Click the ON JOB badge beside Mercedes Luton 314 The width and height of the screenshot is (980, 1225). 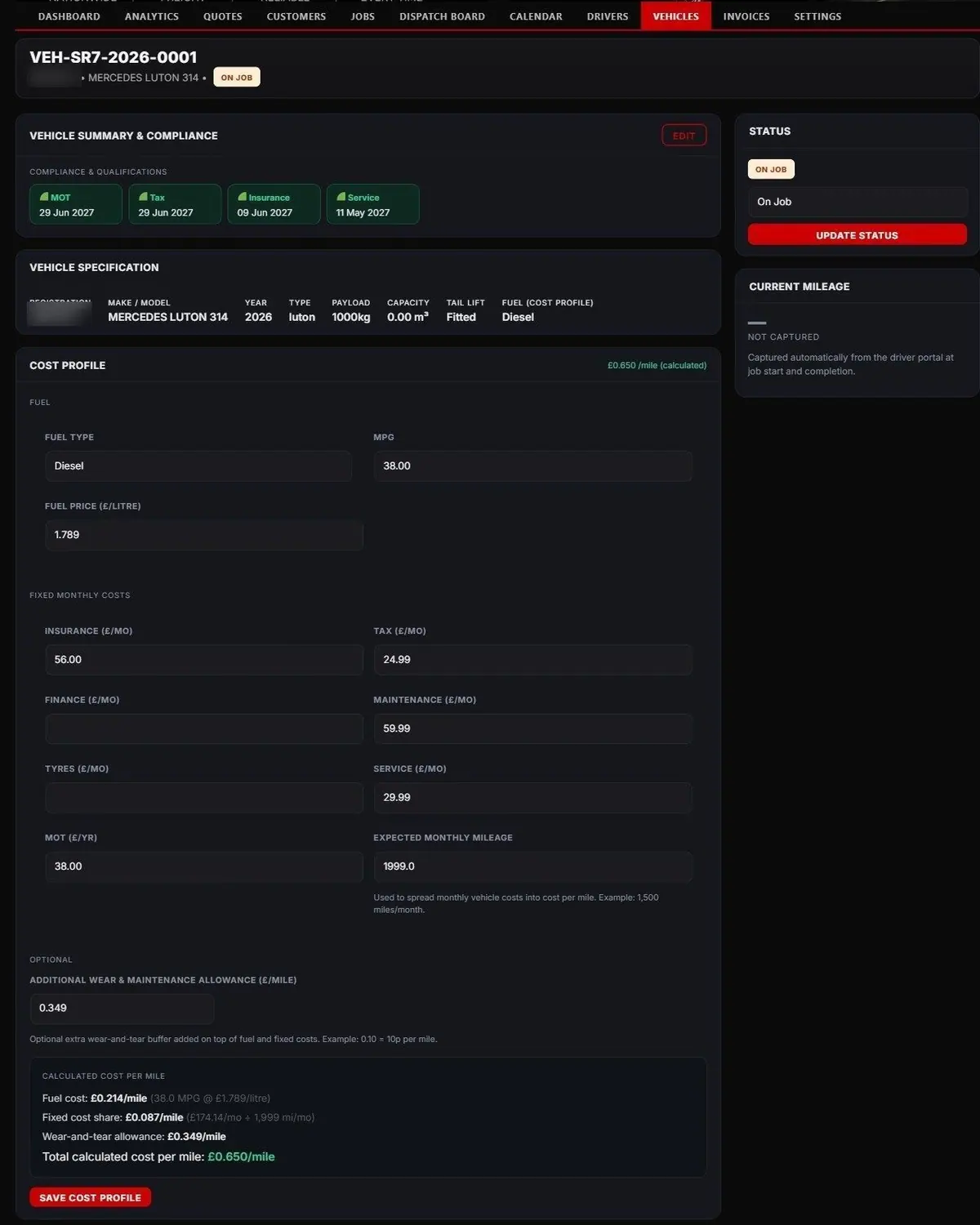click(237, 78)
